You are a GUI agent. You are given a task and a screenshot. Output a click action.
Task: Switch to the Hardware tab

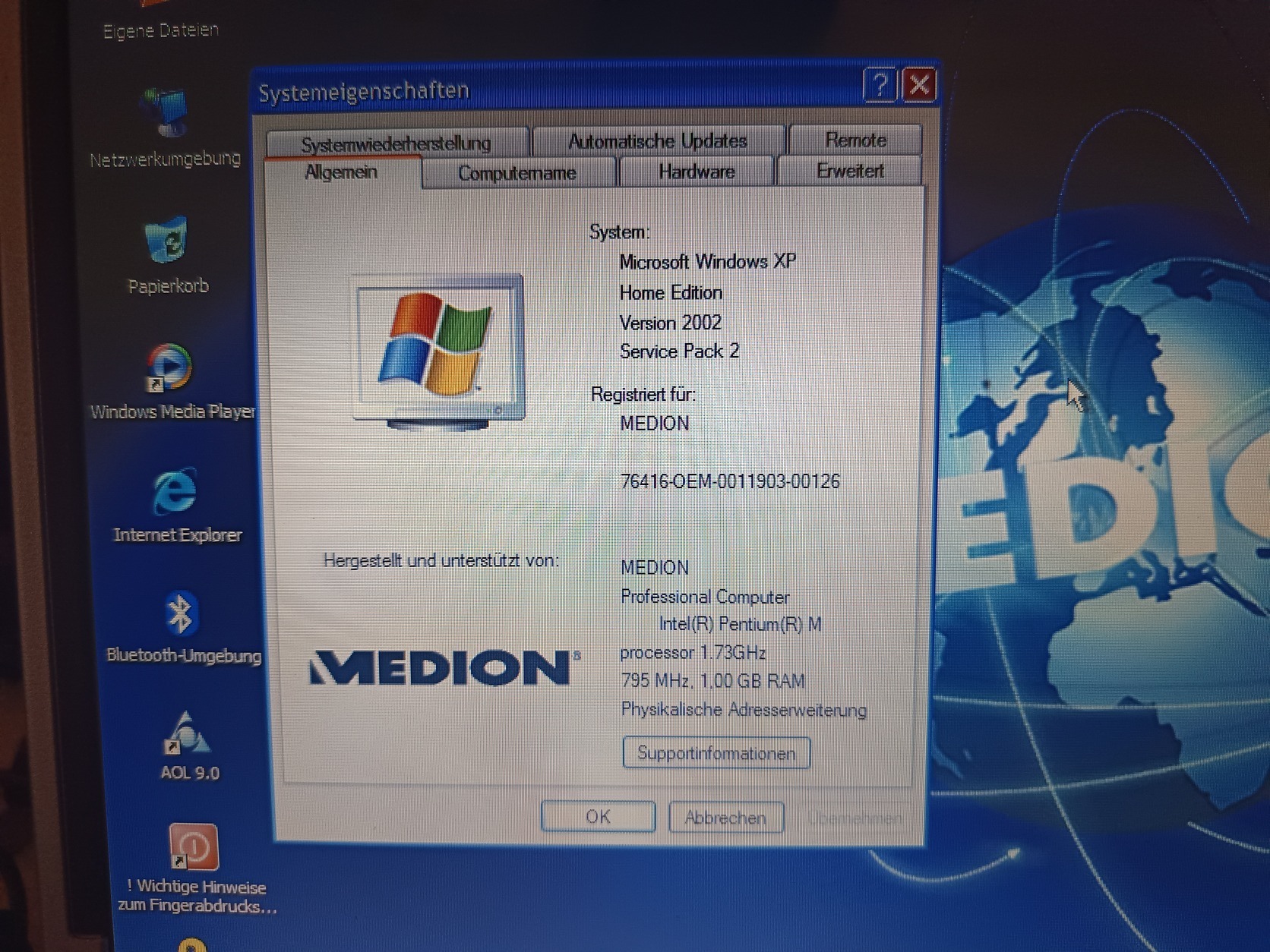click(697, 172)
